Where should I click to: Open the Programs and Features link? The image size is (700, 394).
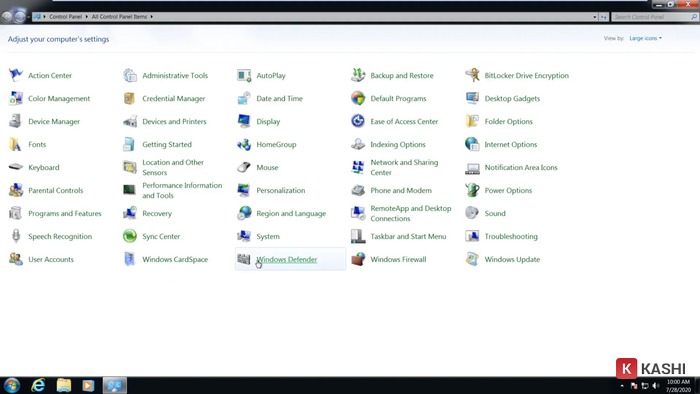[x=65, y=213]
